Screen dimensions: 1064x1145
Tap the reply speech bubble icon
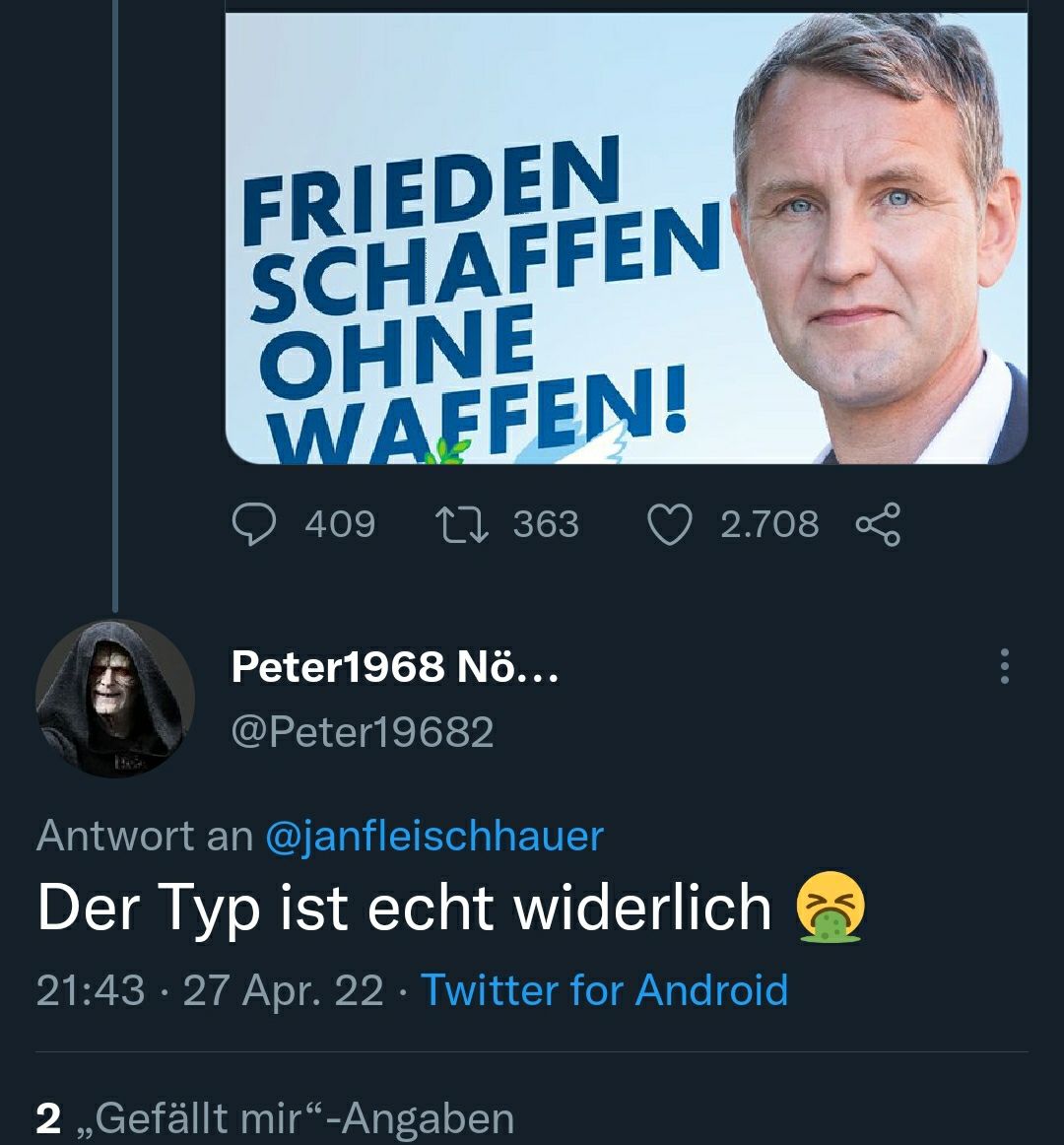point(254,524)
